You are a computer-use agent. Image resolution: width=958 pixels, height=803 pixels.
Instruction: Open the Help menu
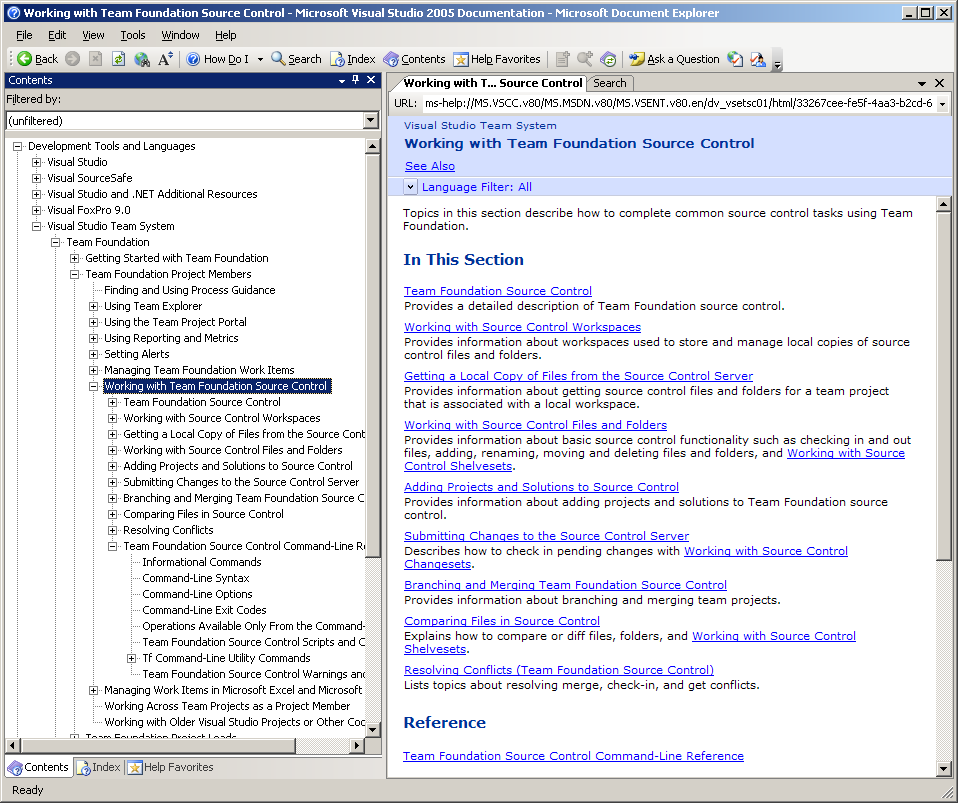pyautogui.click(x=225, y=35)
